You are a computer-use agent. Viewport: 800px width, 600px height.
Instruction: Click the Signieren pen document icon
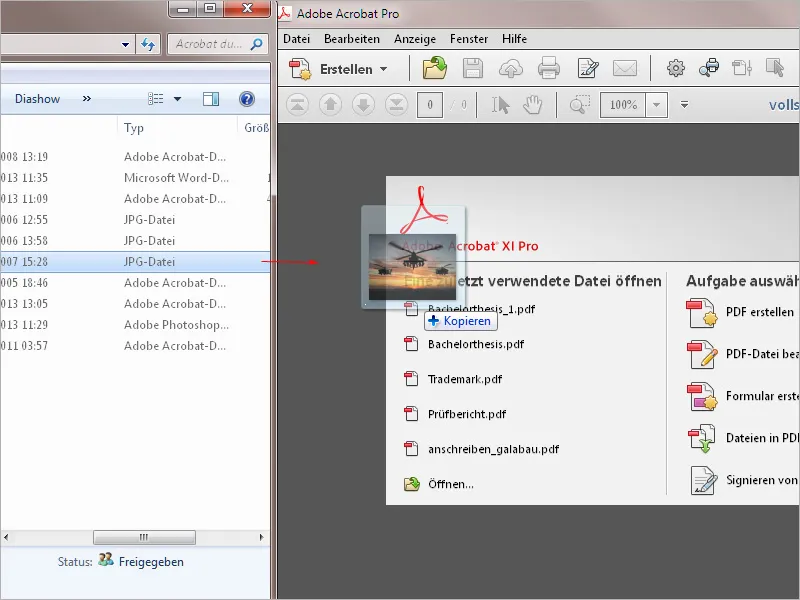704,481
